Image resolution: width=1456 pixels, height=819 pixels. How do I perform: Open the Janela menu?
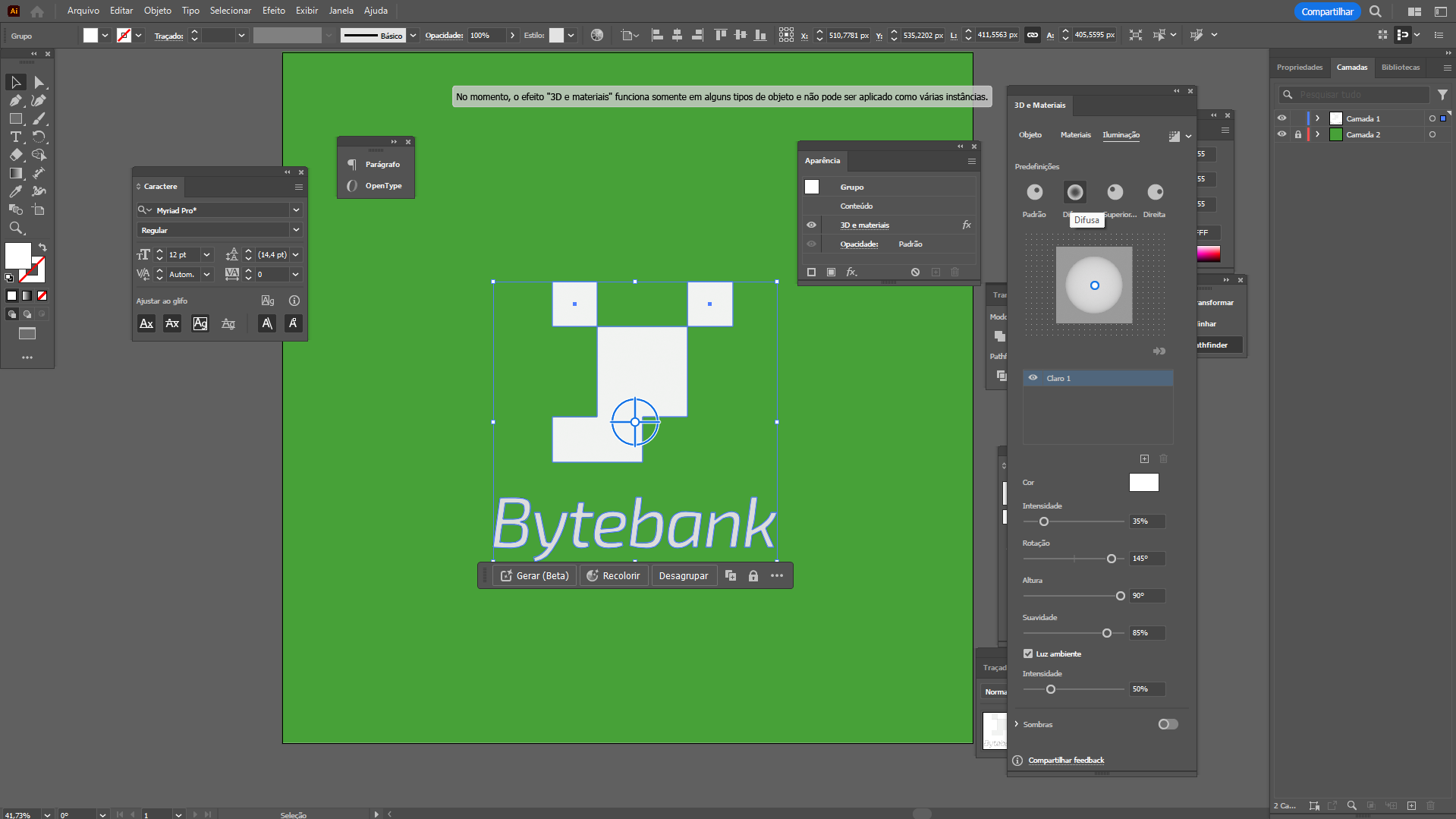point(341,11)
